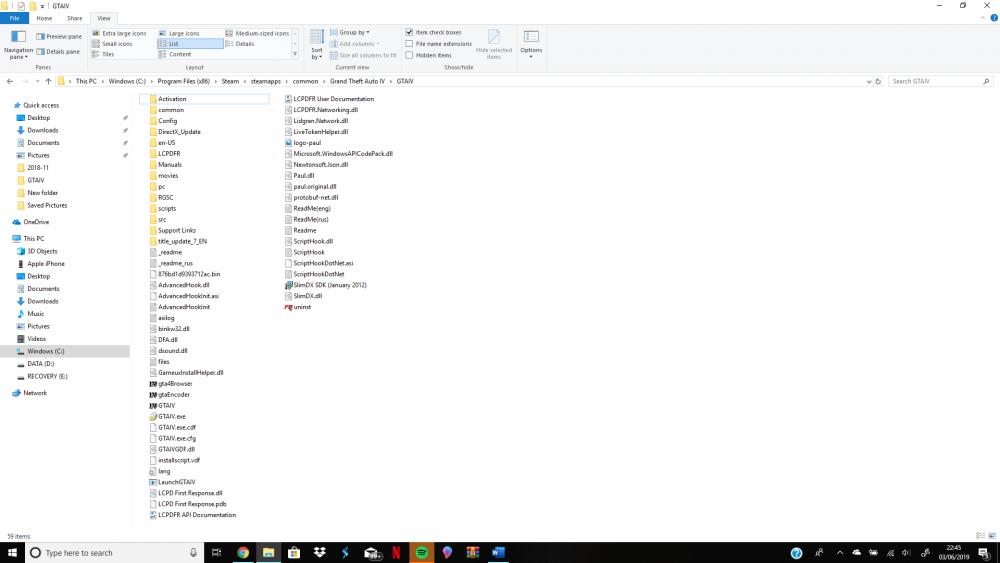Open RECOVERY (E:) drive

coord(47,377)
